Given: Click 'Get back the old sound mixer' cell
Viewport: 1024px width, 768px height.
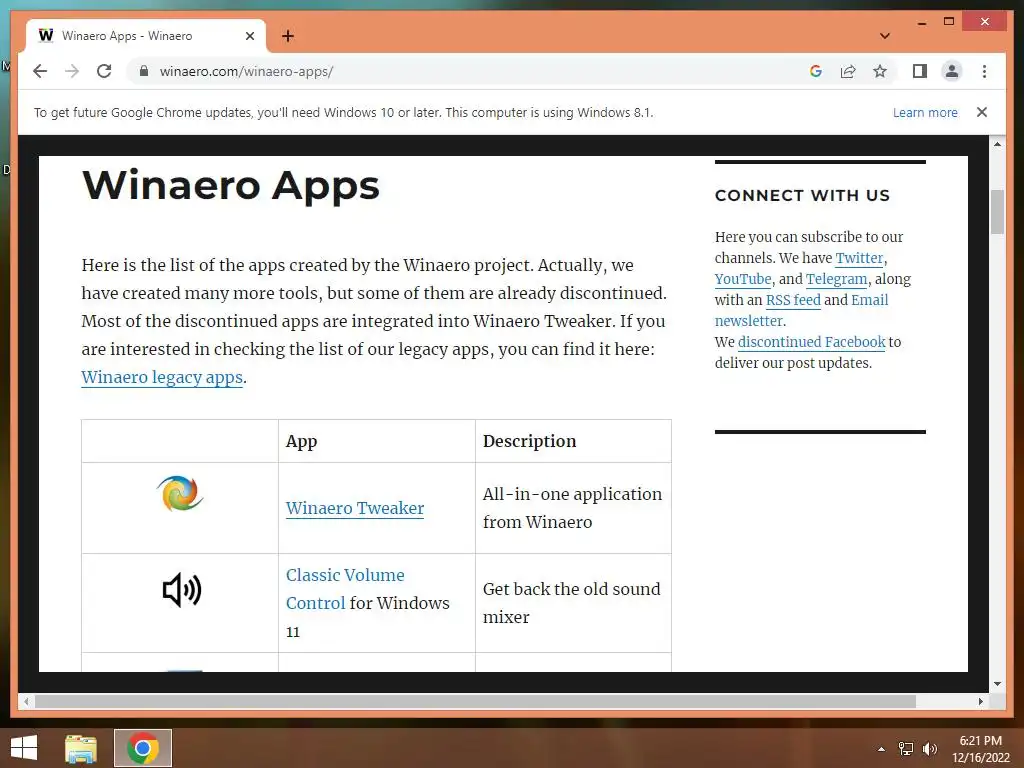Looking at the screenshot, I should tap(571, 603).
